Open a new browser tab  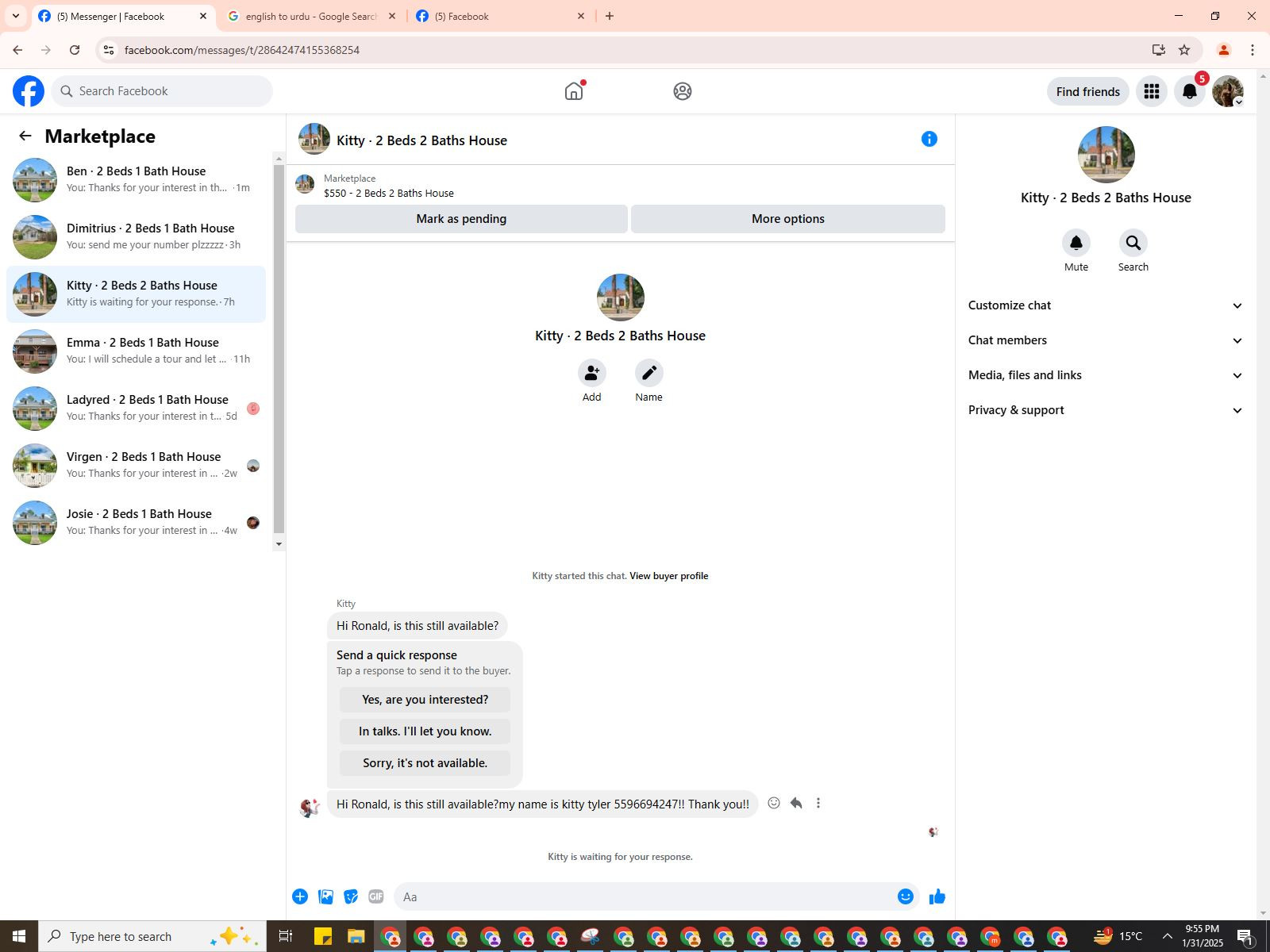pos(610,16)
